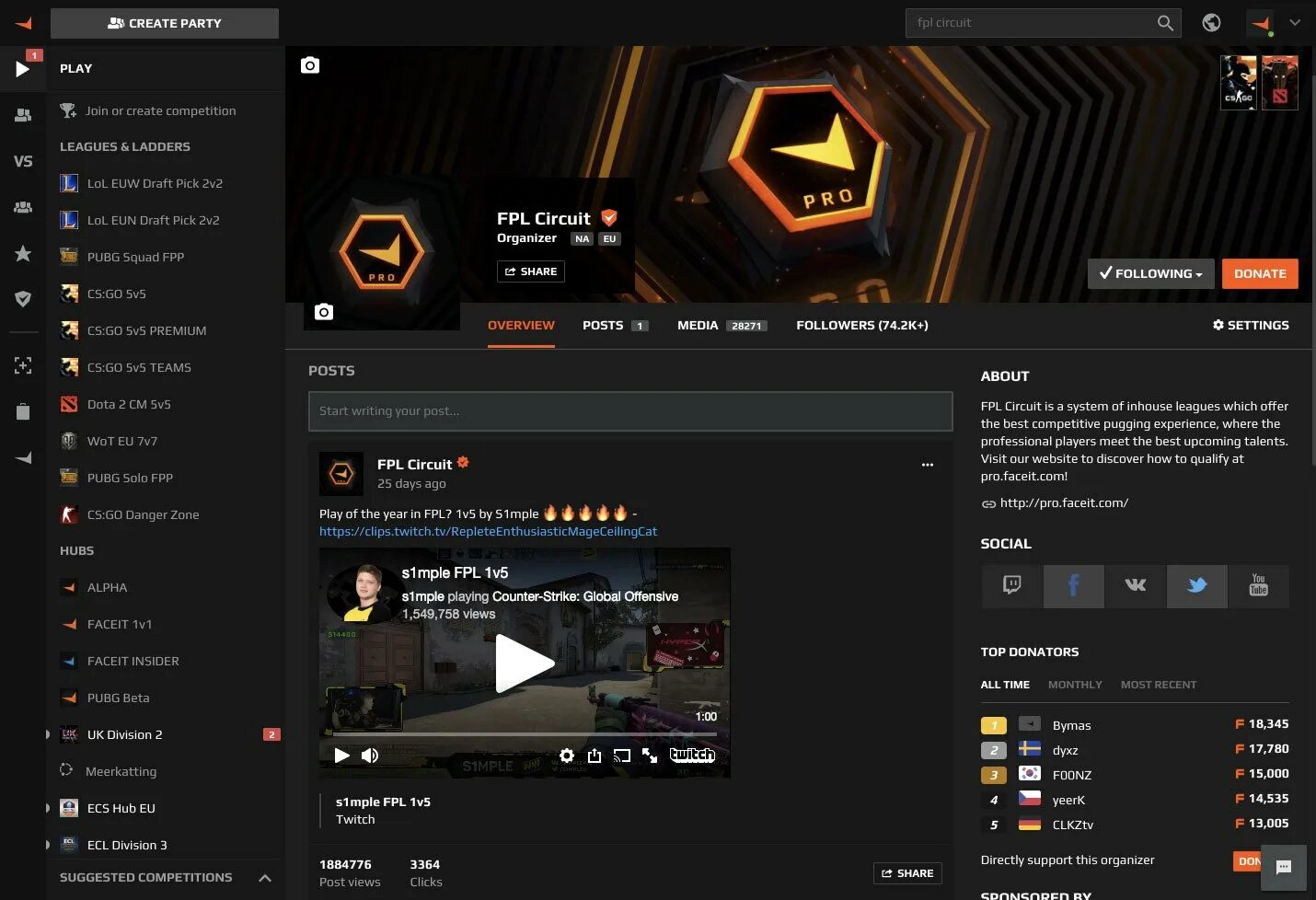
Task: Open the clipboard icon in sidebar
Action: 23,411
